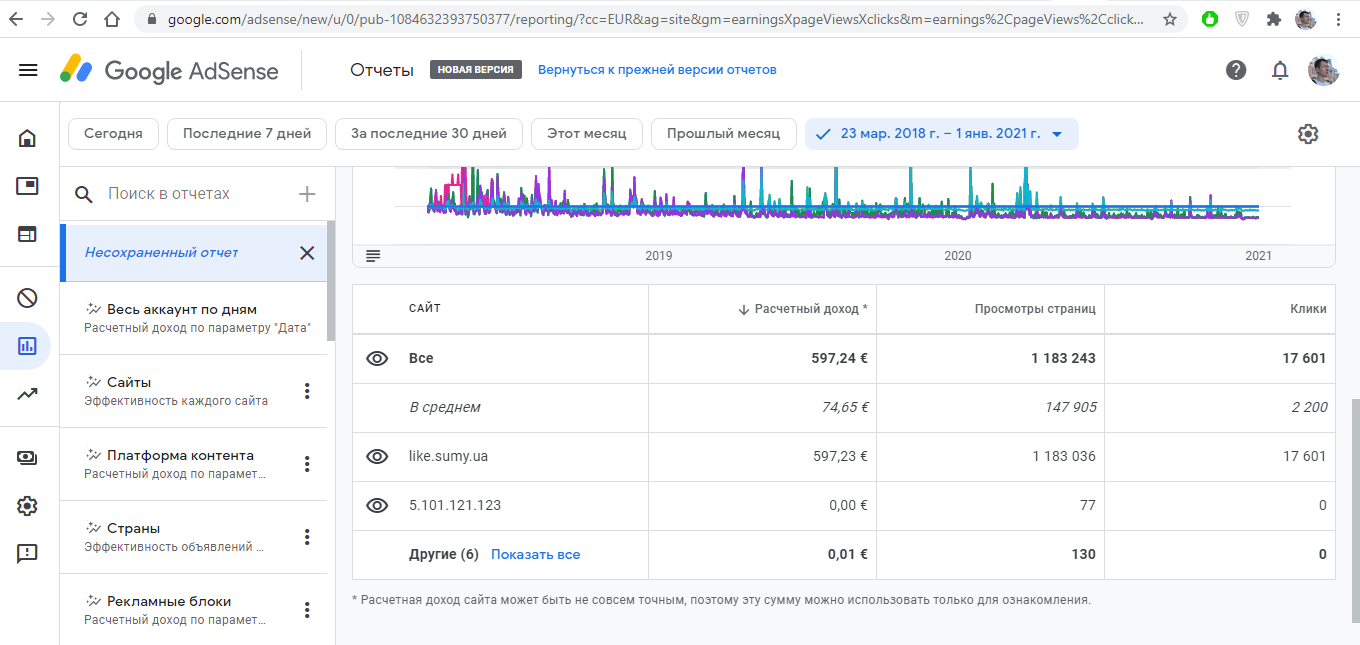Add a new report with plus icon
The width and height of the screenshot is (1360, 645).
[307, 194]
